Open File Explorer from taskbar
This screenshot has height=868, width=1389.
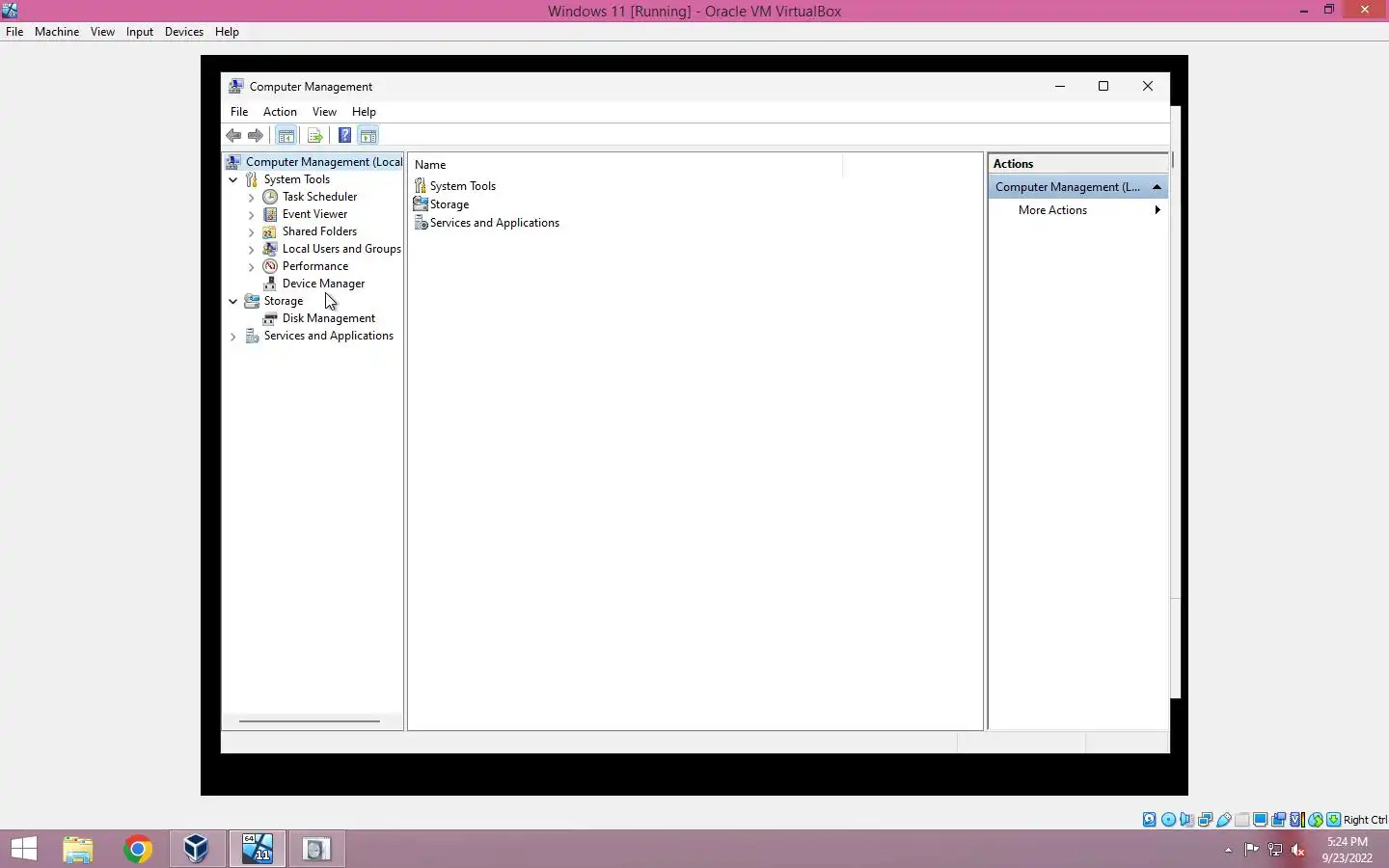(x=78, y=849)
